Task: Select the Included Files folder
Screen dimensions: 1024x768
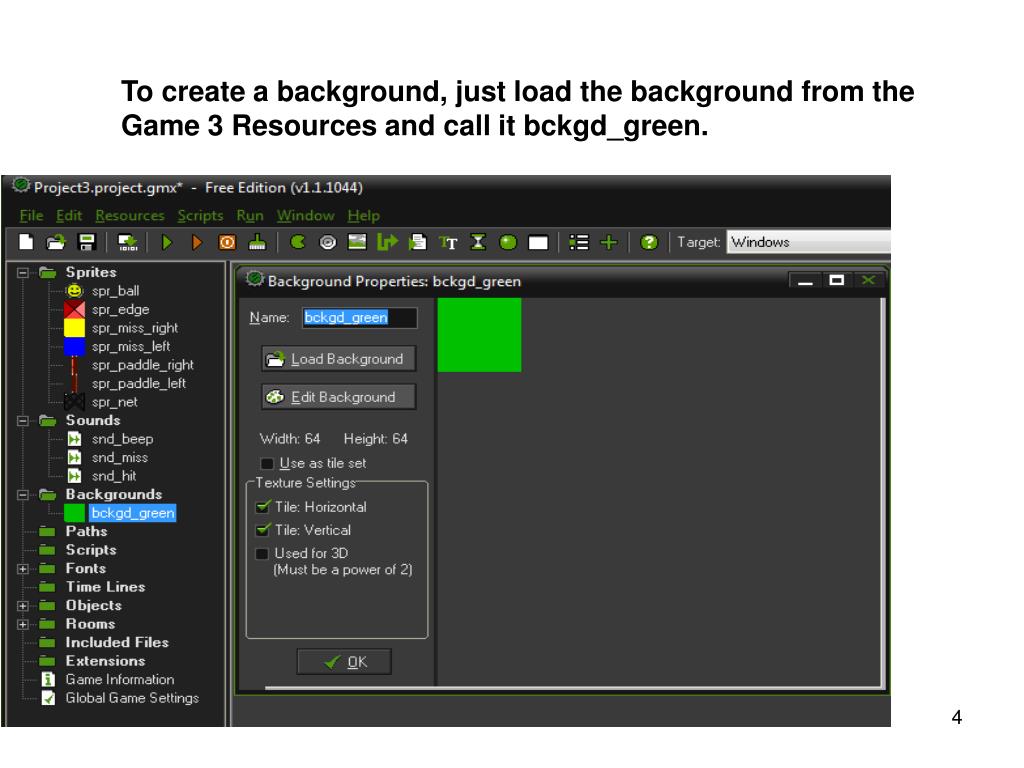Action: click(117, 643)
